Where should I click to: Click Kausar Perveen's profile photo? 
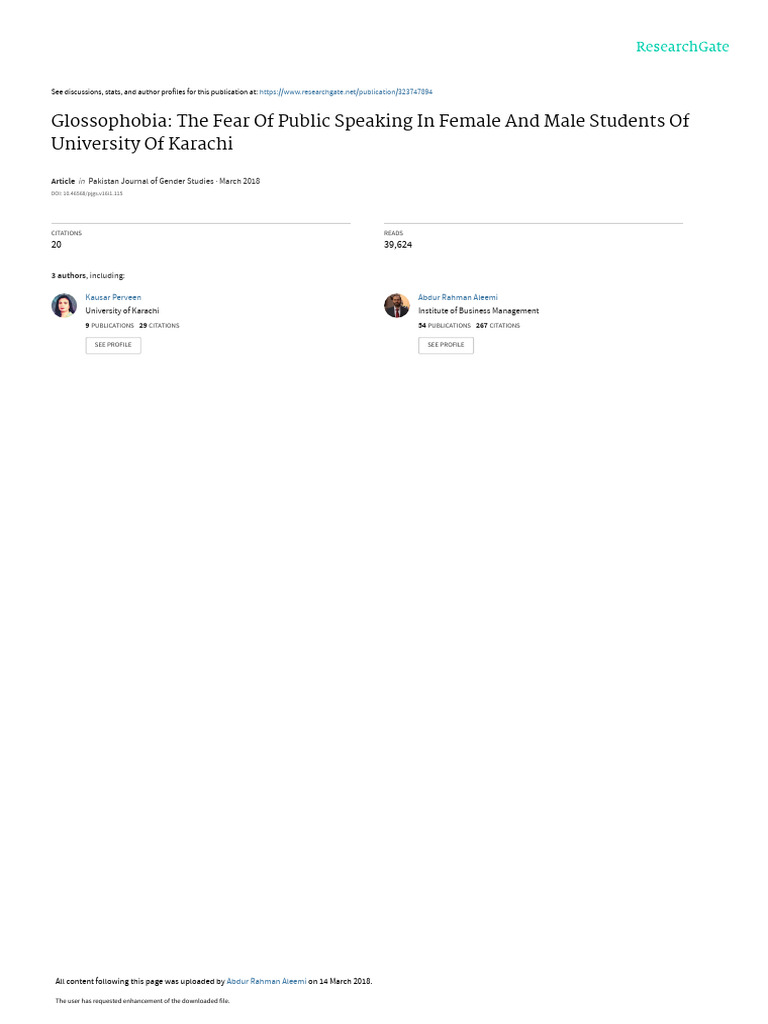64,306
